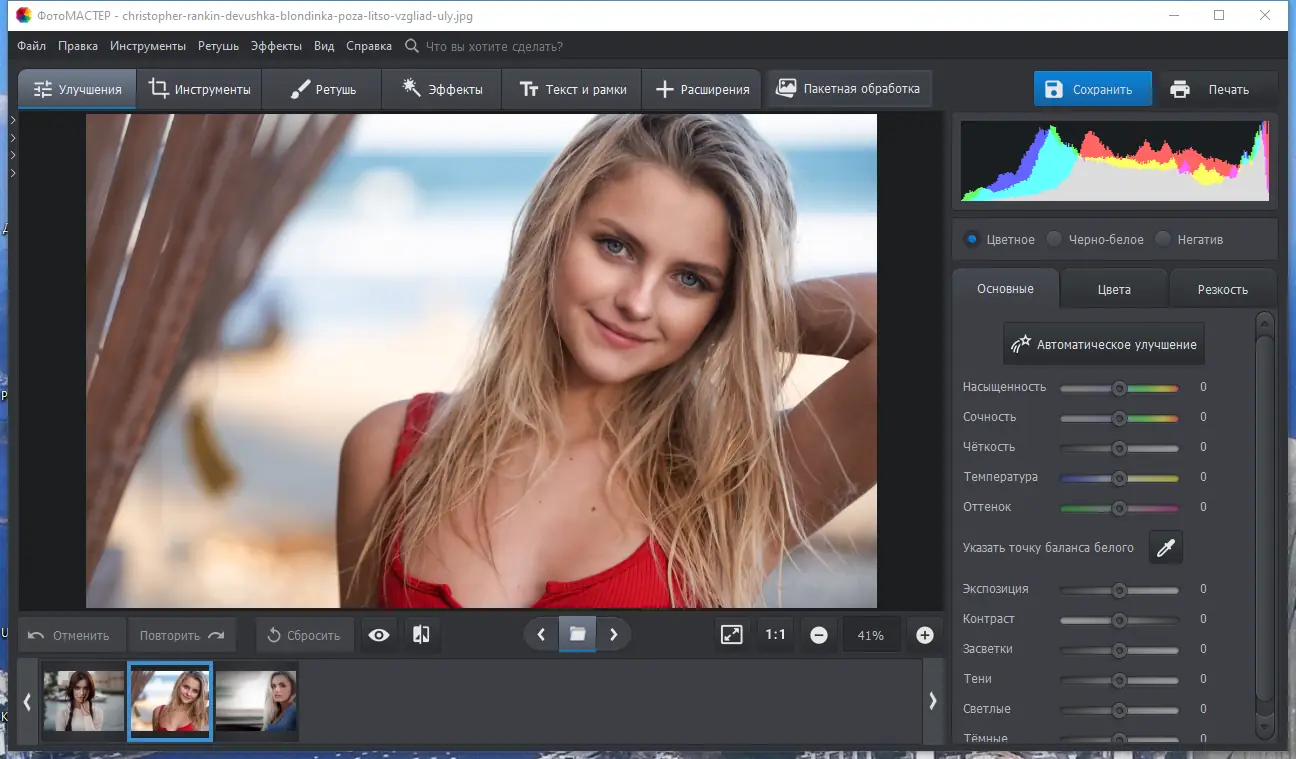Switch to the Цвета tab
Image resolution: width=1296 pixels, height=759 pixels.
[1114, 289]
